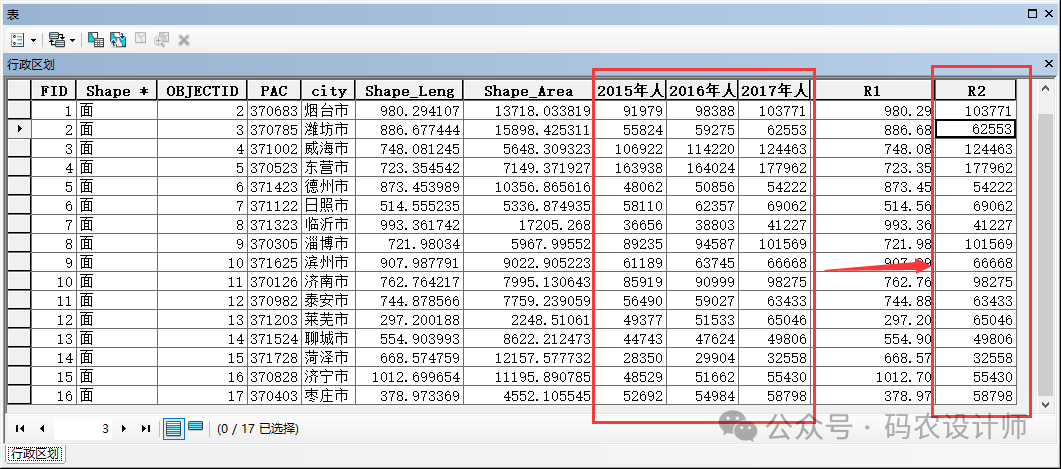The height and width of the screenshot is (469, 1061).
Task: Go to the previous record
Action: coord(42,428)
